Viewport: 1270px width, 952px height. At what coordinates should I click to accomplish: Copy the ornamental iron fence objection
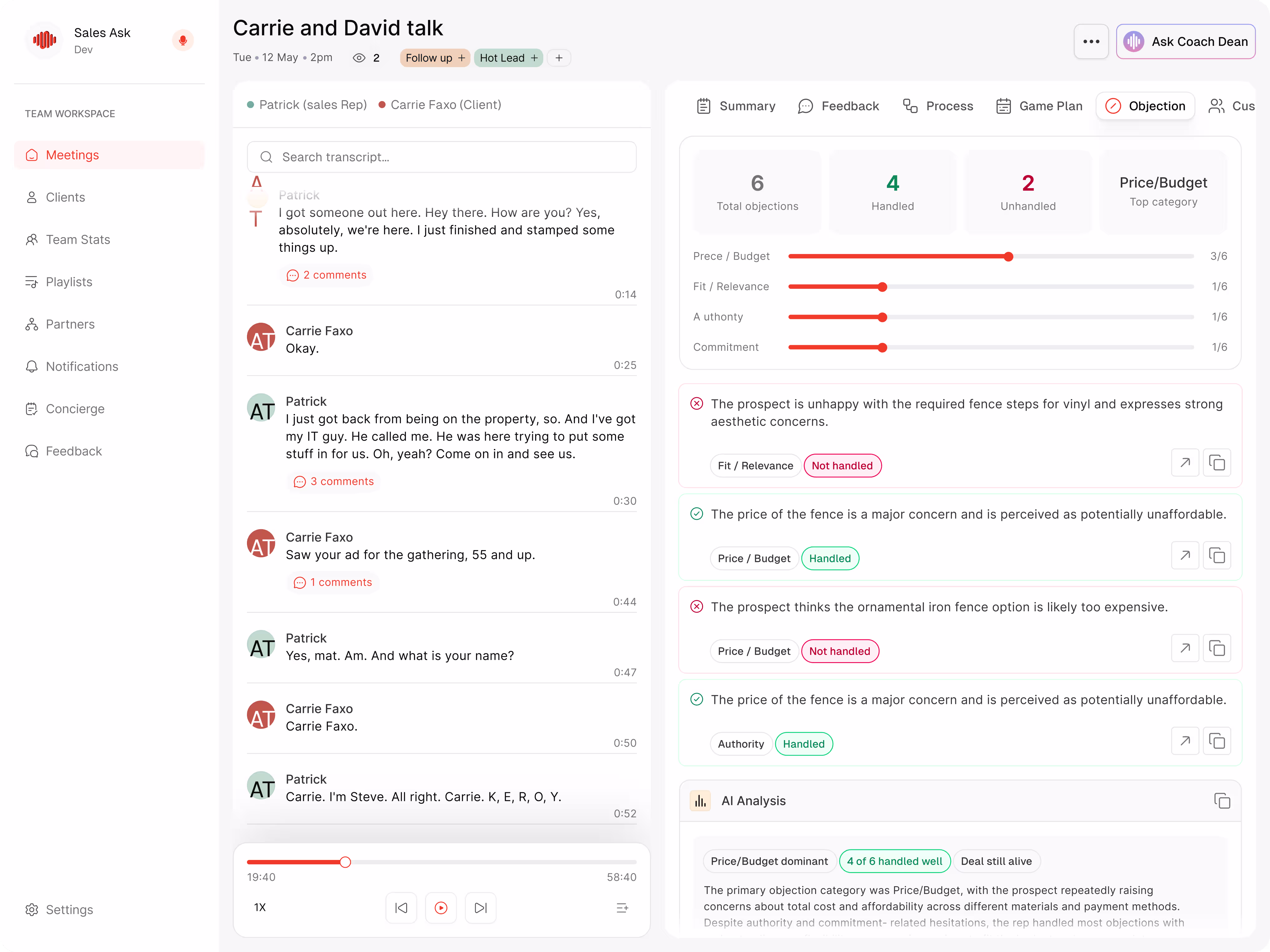1217,648
